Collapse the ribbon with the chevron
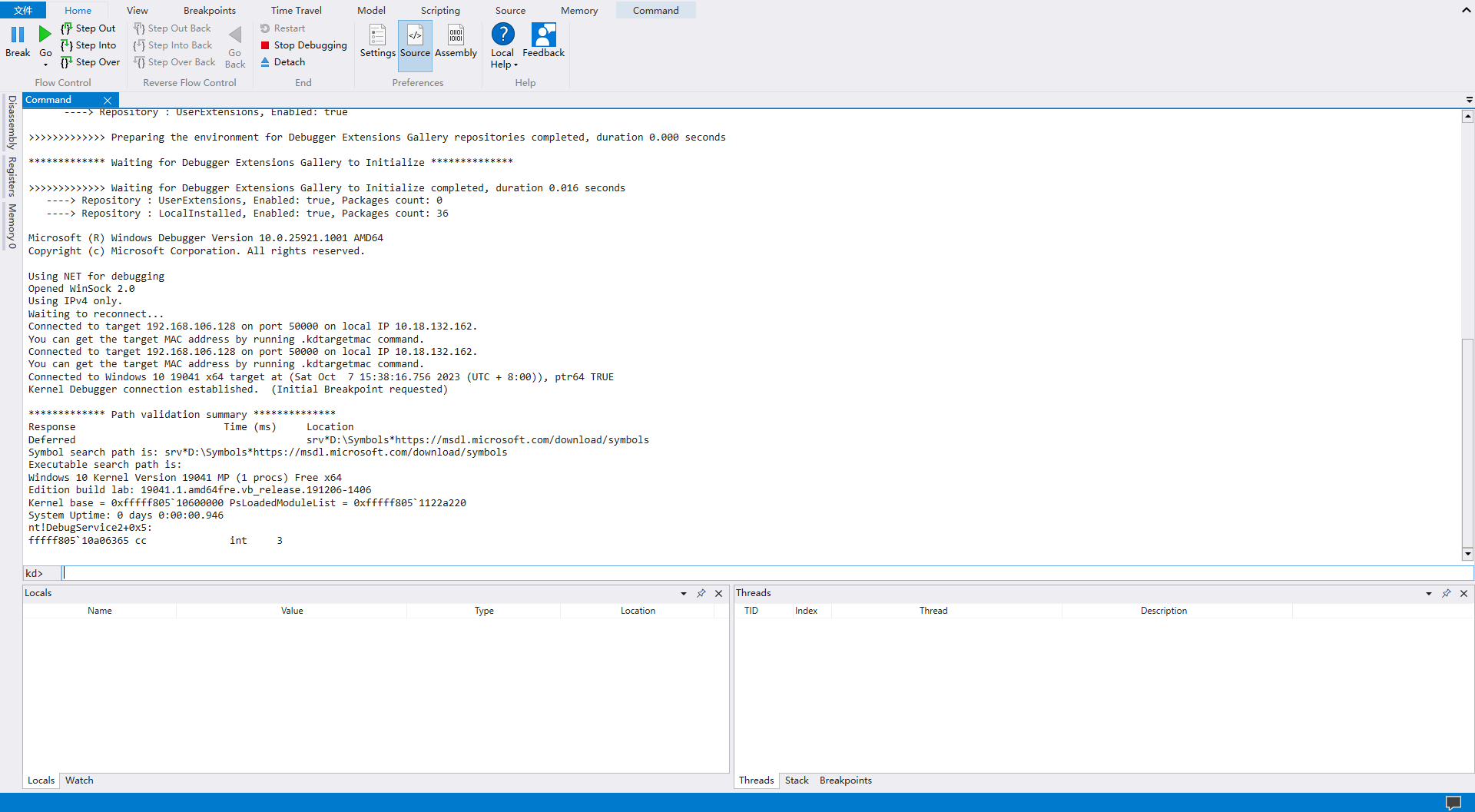Image resolution: width=1475 pixels, height=812 pixels. pos(1466,10)
